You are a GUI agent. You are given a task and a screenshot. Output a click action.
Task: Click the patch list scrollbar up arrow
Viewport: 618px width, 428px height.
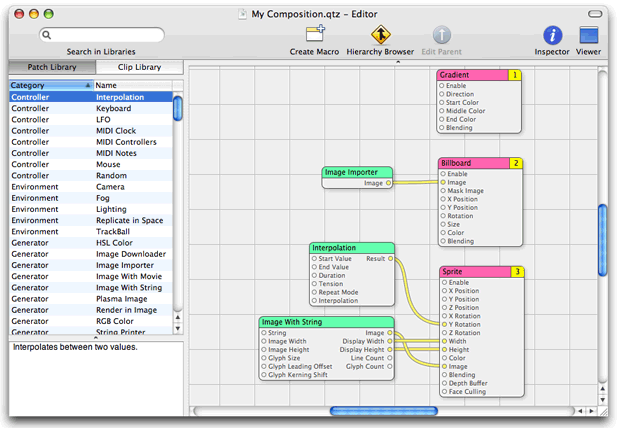(x=178, y=318)
